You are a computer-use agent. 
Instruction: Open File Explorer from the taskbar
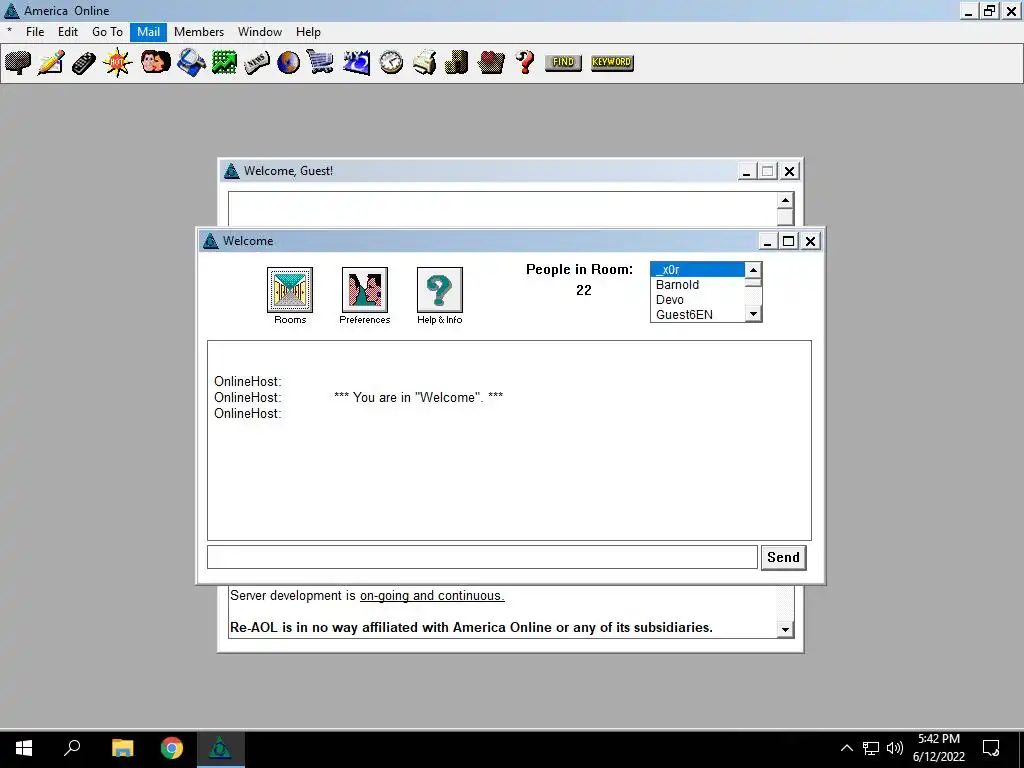[x=122, y=748]
